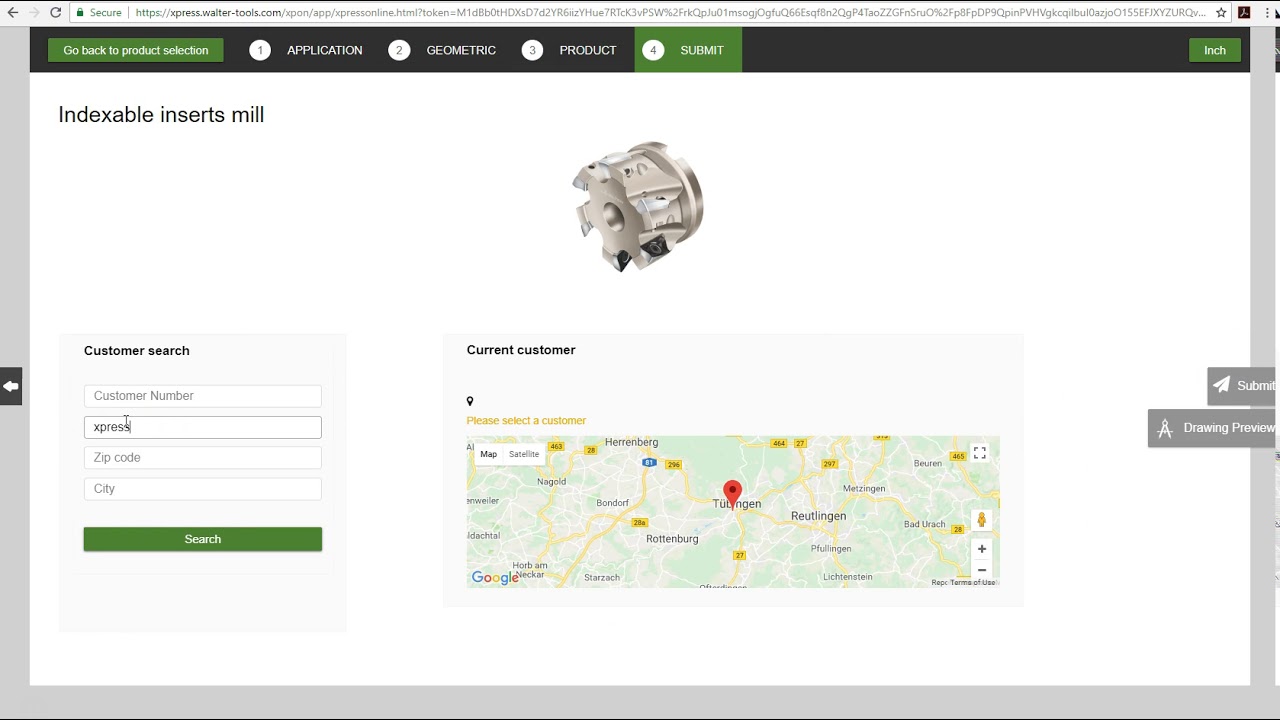Image resolution: width=1280 pixels, height=720 pixels.
Task: Click Metzingen label on the map
Action: (864, 488)
